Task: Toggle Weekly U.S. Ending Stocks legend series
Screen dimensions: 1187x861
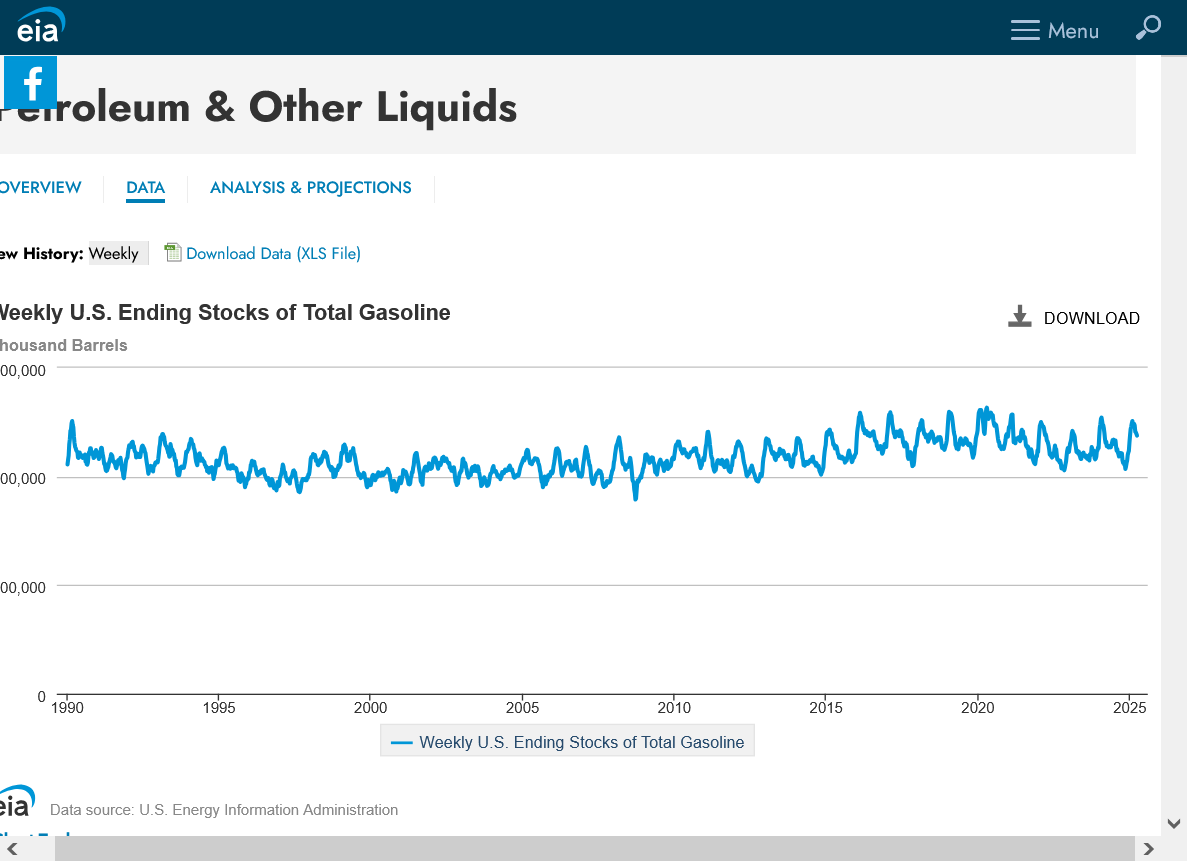Action: click(567, 742)
